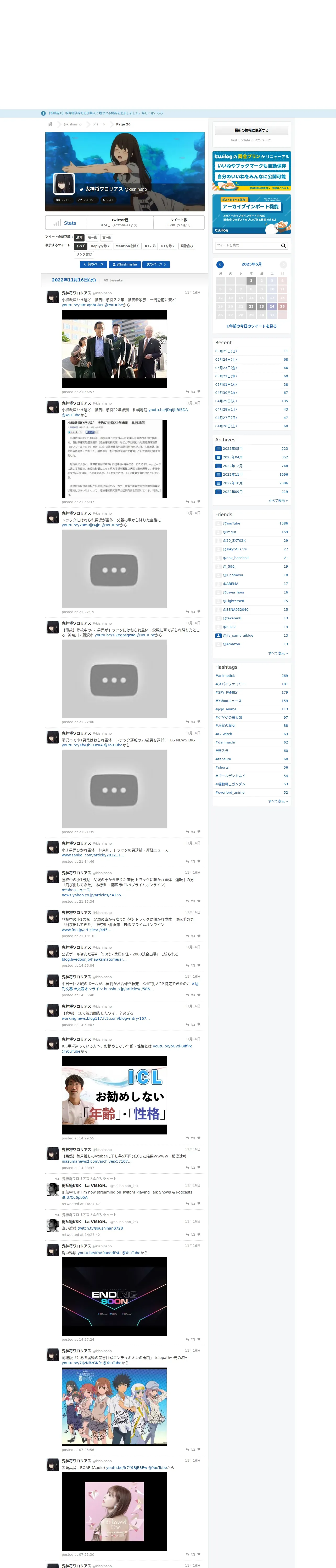Open the アーカイブインポート機能 banner

251,214
